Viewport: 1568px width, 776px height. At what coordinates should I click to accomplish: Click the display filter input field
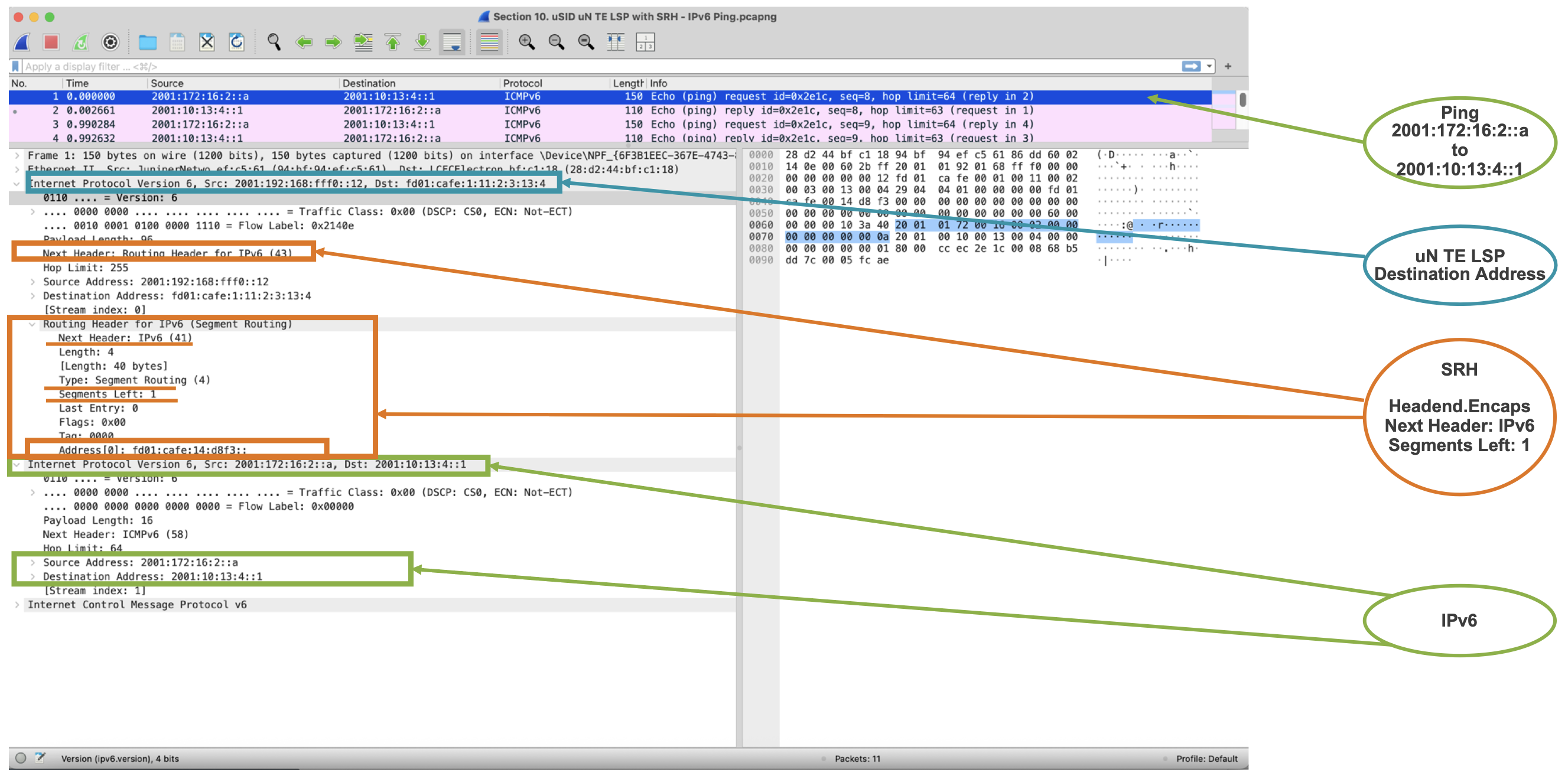click(x=600, y=66)
